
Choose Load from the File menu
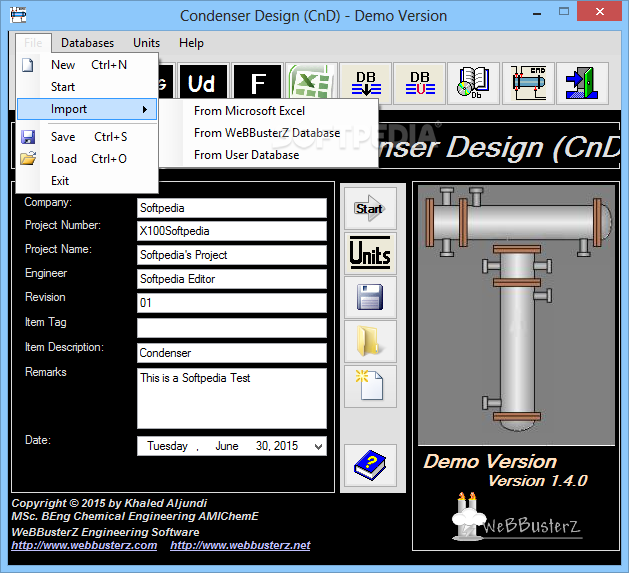click(x=87, y=159)
